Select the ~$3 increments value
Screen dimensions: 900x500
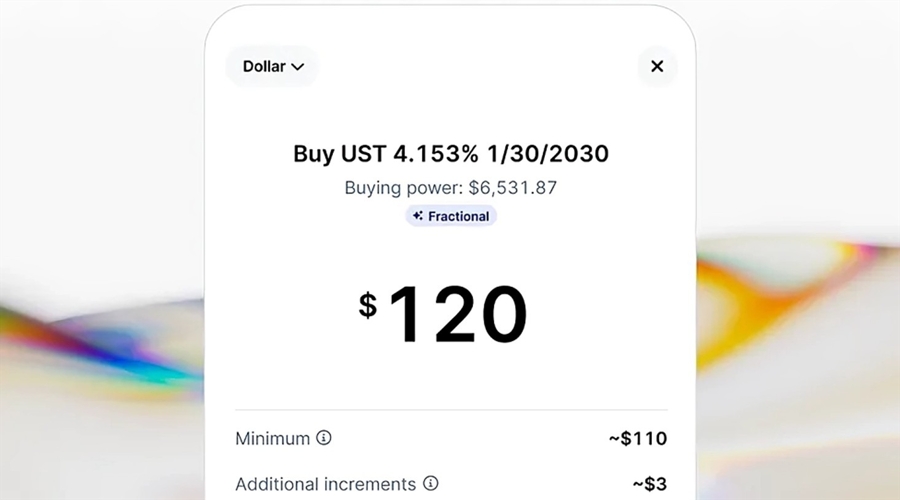pos(649,484)
